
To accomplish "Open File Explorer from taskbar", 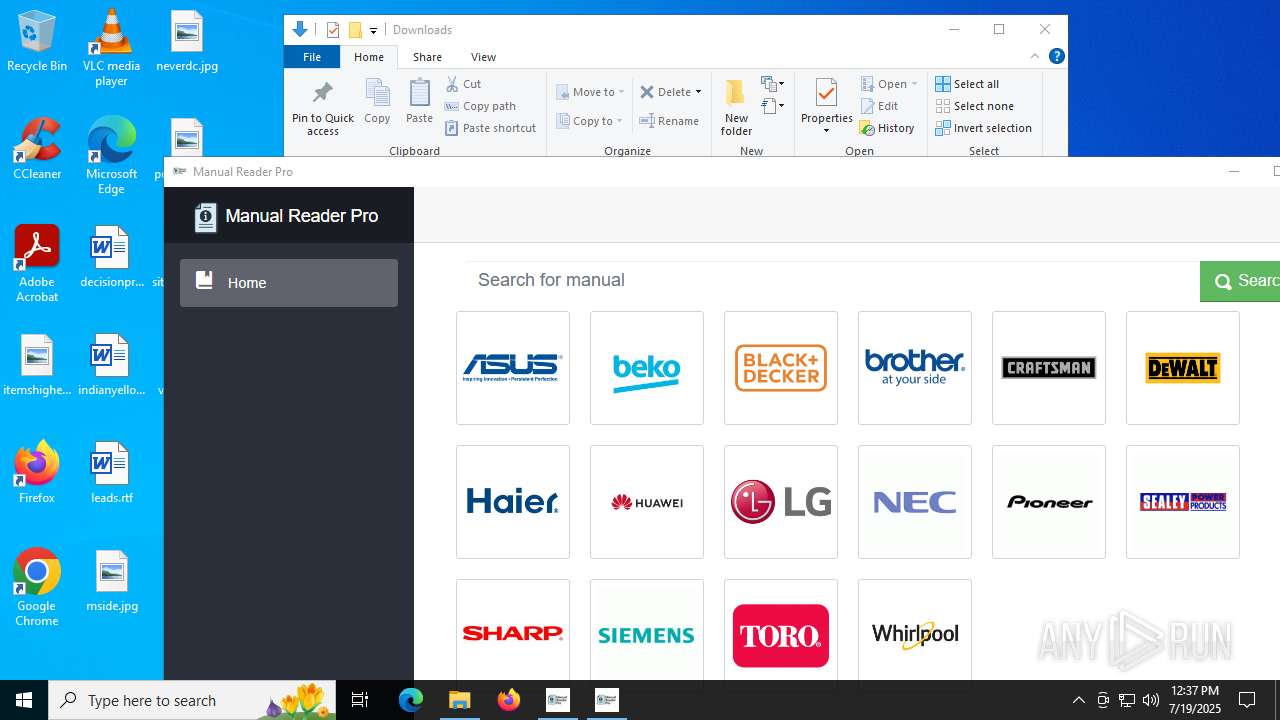I will coord(460,700).
